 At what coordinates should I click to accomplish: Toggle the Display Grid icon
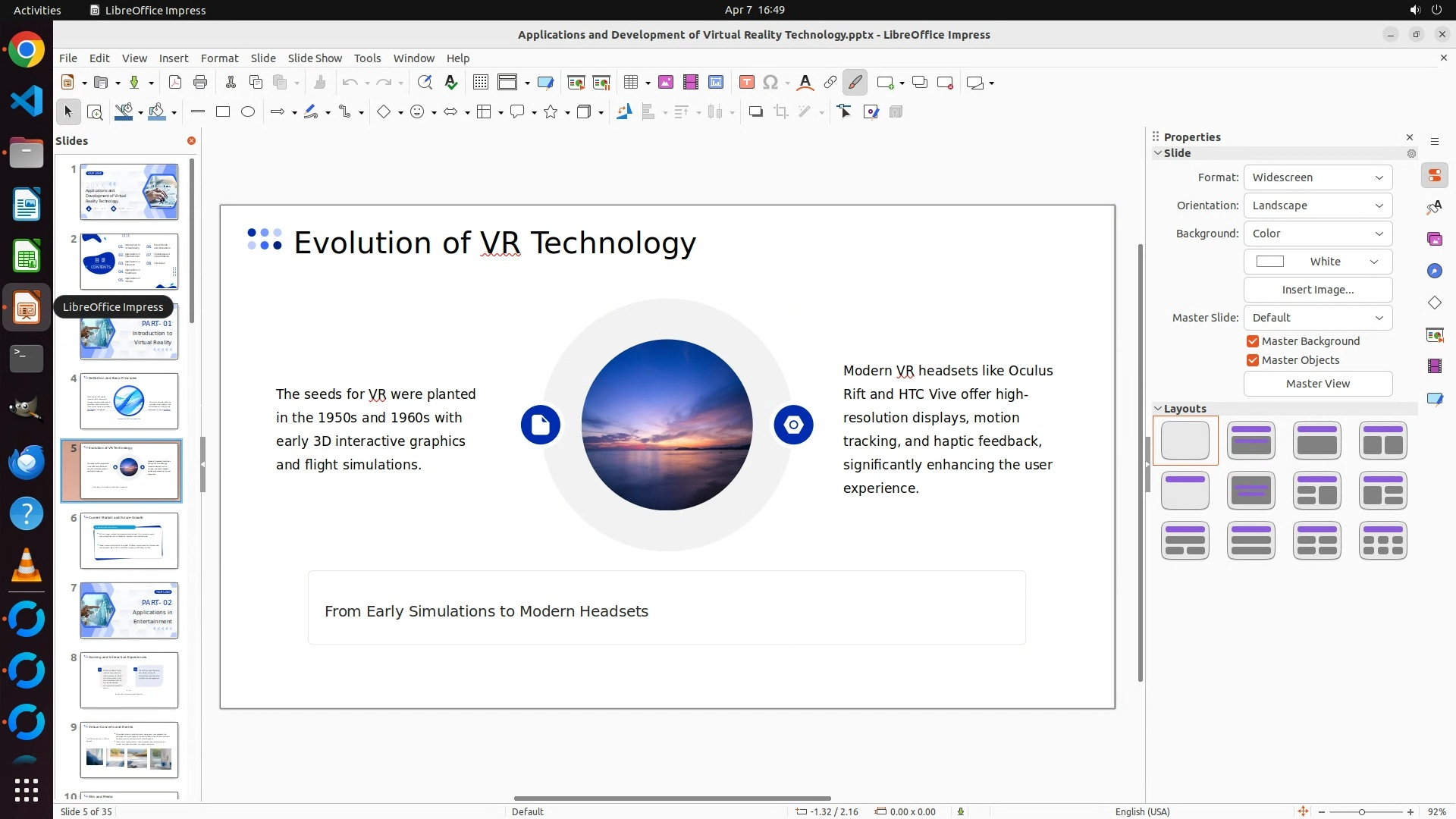[481, 83]
